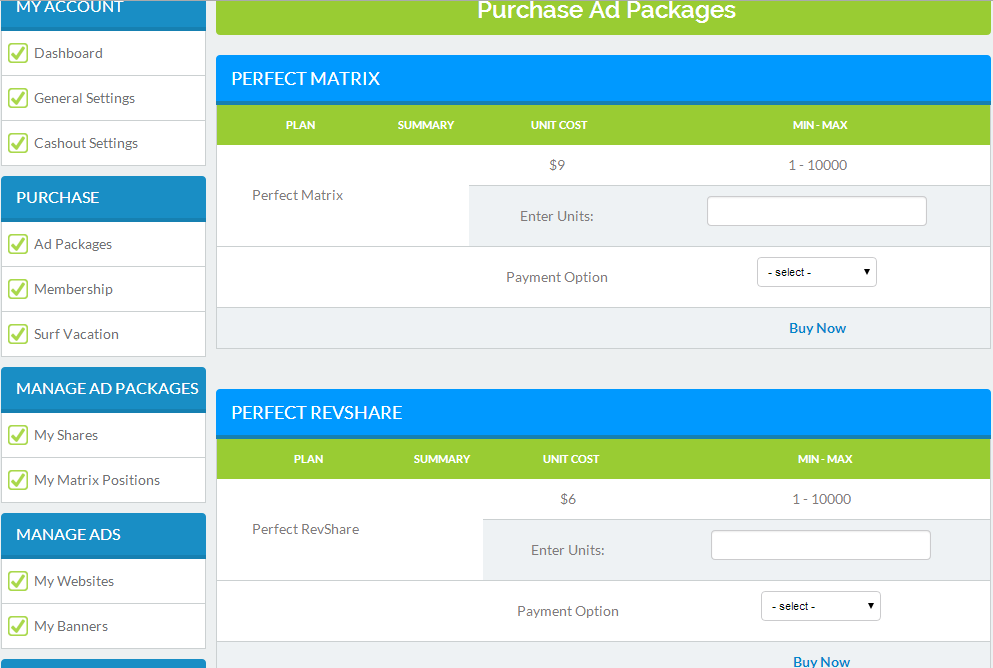Go to the Dashboard page

tap(68, 53)
